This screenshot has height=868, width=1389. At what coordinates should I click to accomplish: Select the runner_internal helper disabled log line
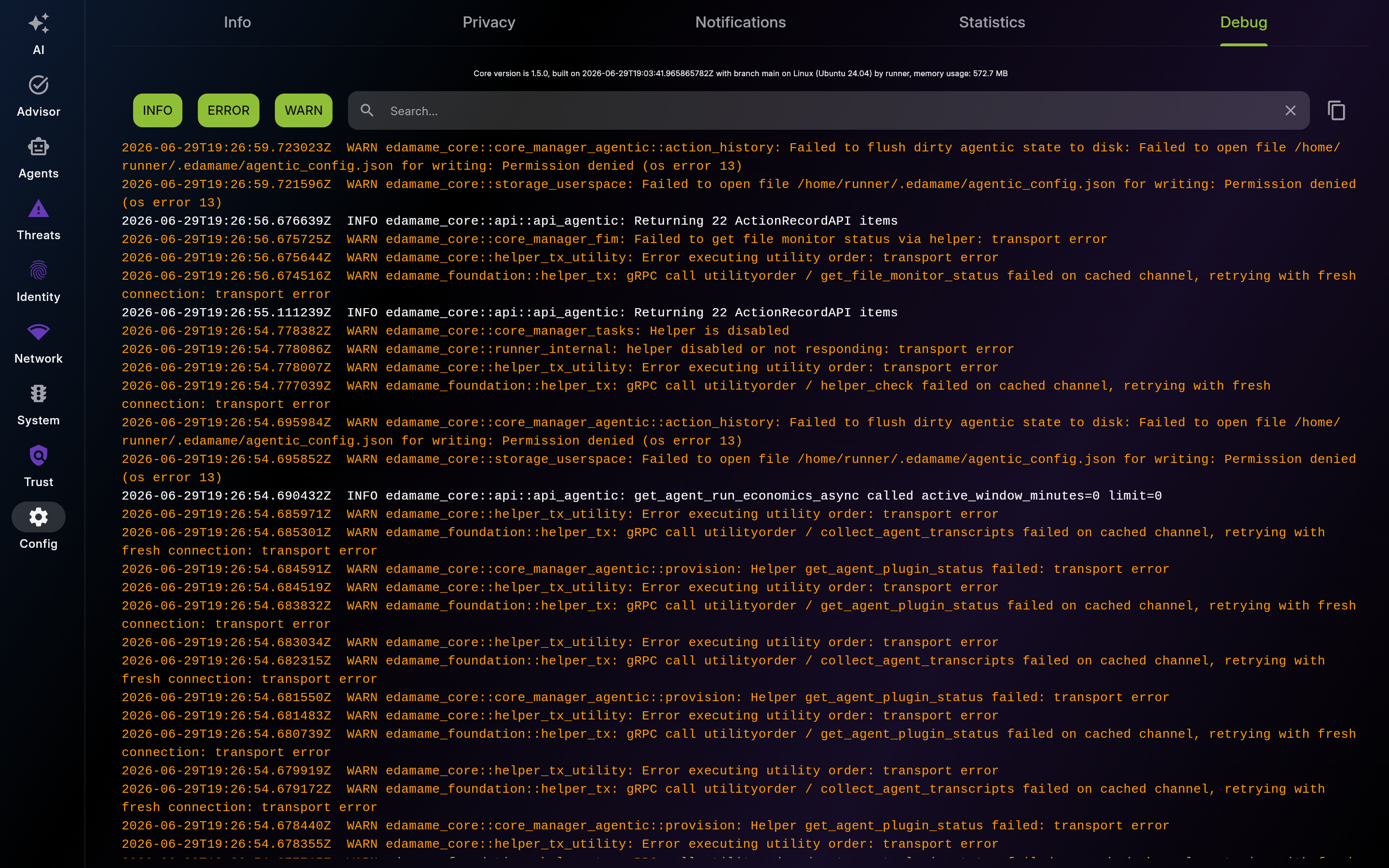coord(568,350)
